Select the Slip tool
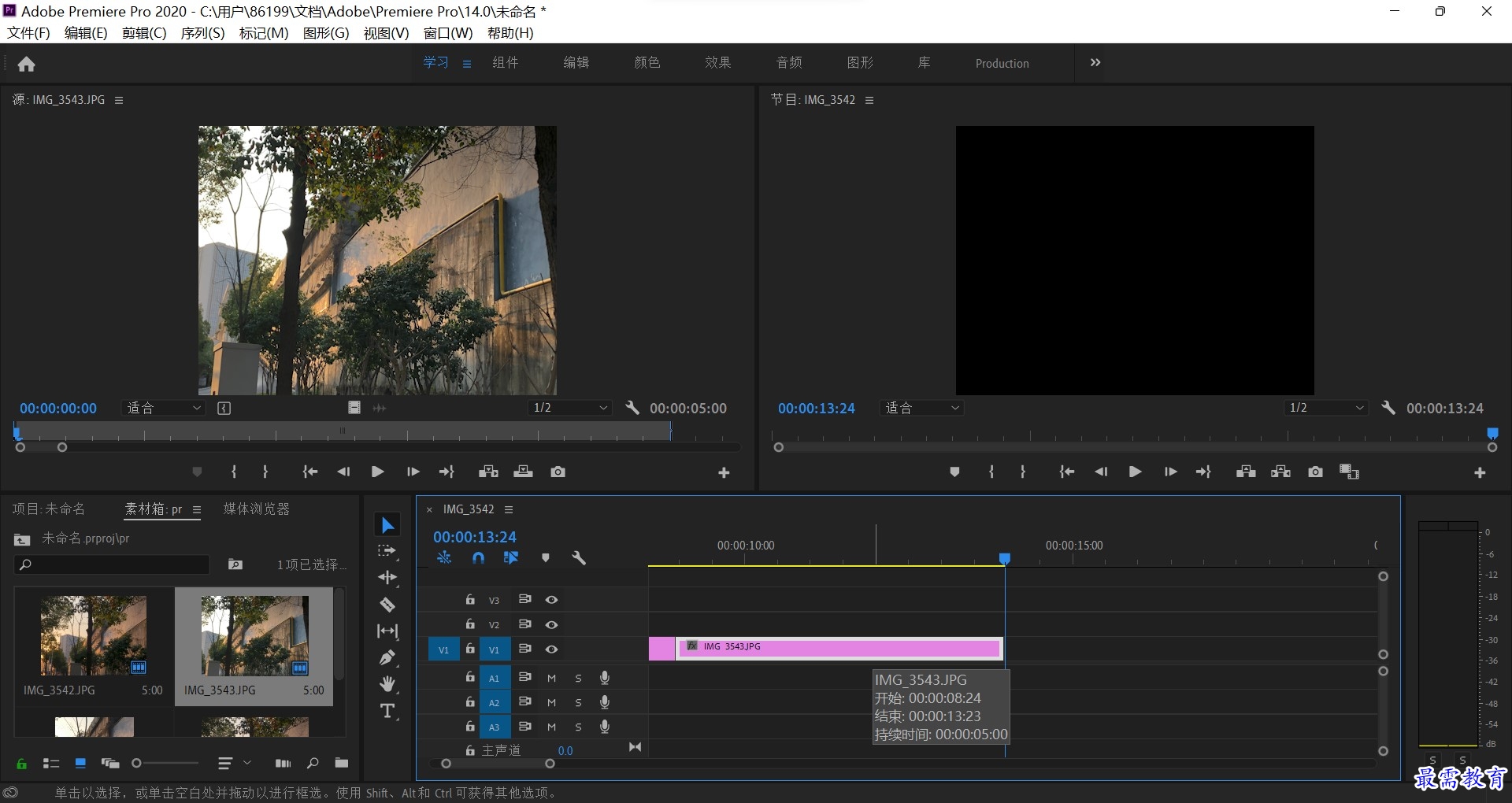This screenshot has width=1512, height=803. click(x=387, y=631)
